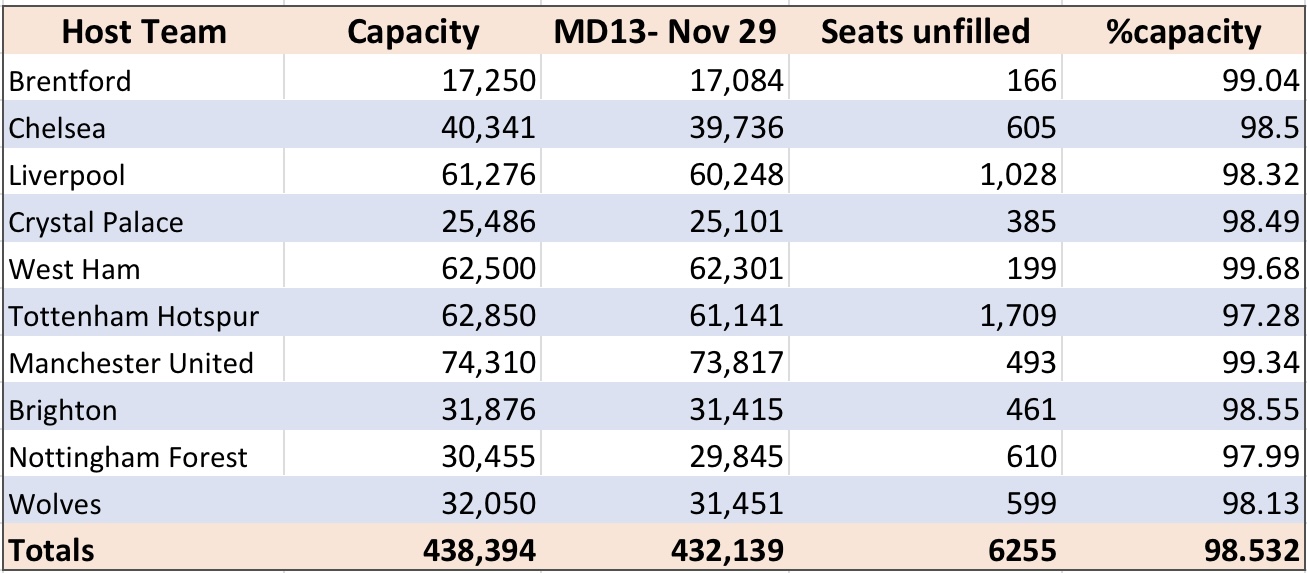Select total seats unfilled 6255
1307x573 pixels.
(x=925, y=548)
